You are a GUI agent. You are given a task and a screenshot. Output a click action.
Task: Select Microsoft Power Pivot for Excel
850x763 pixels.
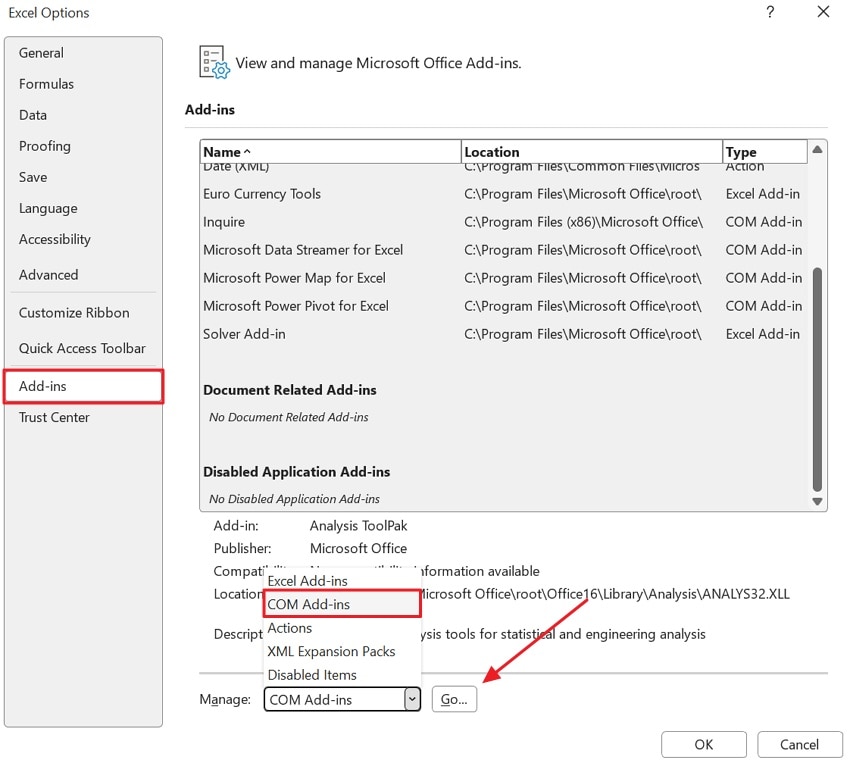[296, 306]
